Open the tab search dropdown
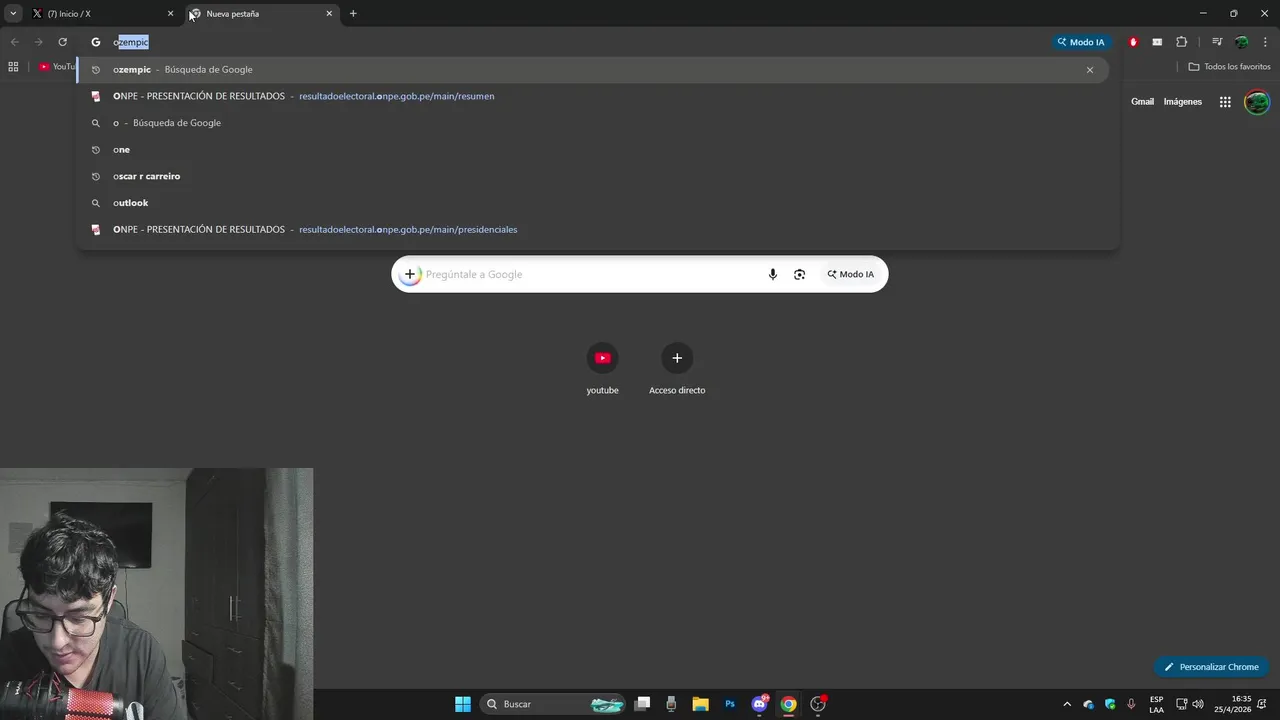Screen dimensions: 1280x720 13,13
